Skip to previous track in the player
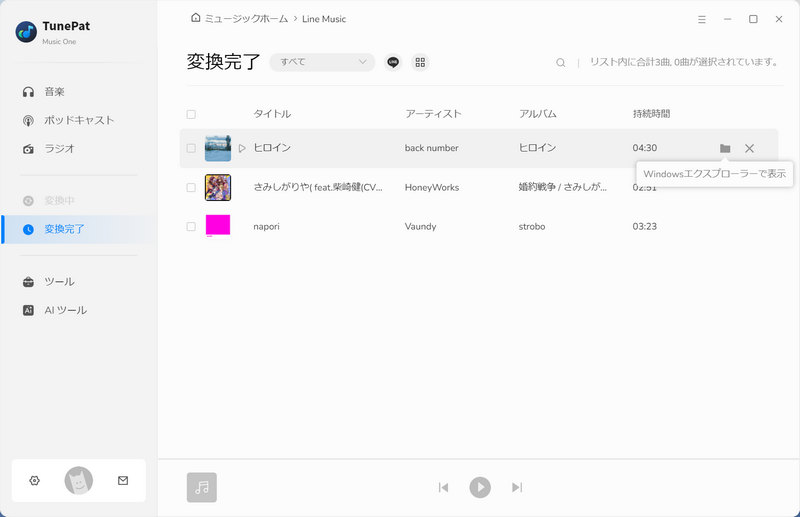Screen dimensions: 800x517 pos(443,487)
